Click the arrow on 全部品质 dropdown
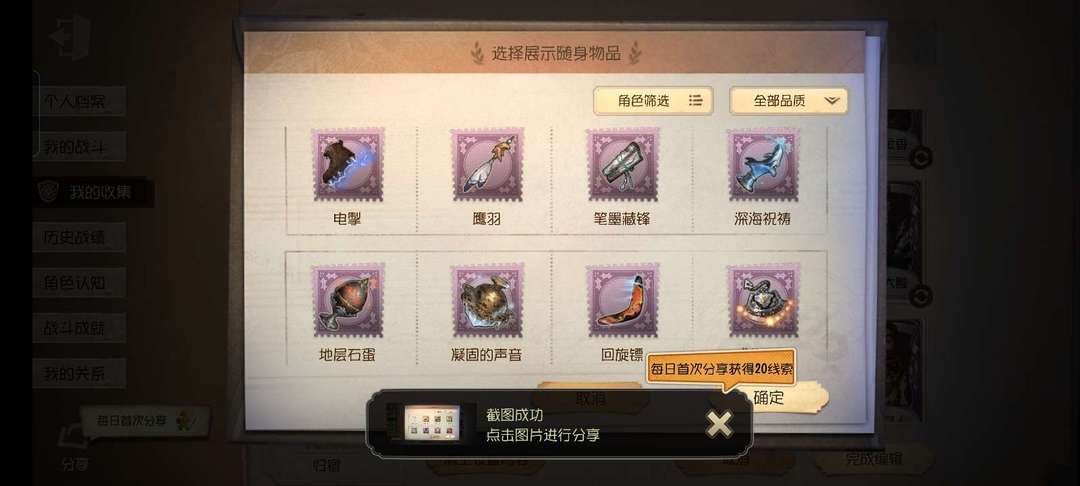The image size is (1080, 486). (832, 101)
